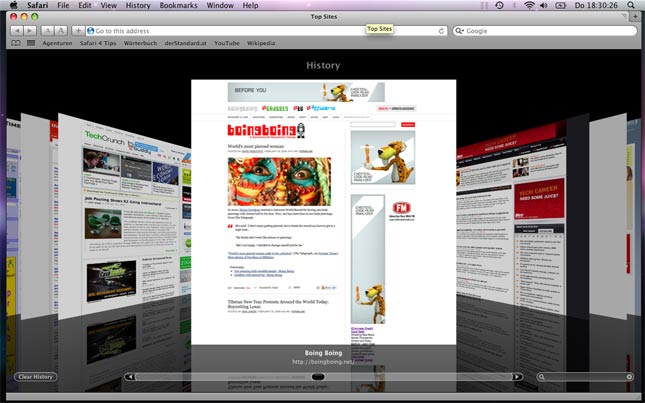The height and width of the screenshot is (403, 645).
Task: Click the cover flow scrollbar left arrow
Action: click(130, 377)
